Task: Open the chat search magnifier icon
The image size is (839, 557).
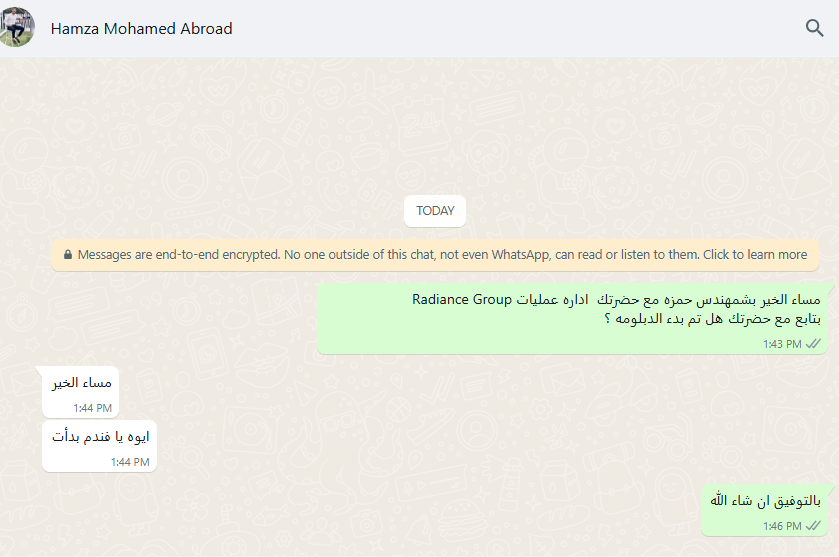Action: pos(814,28)
